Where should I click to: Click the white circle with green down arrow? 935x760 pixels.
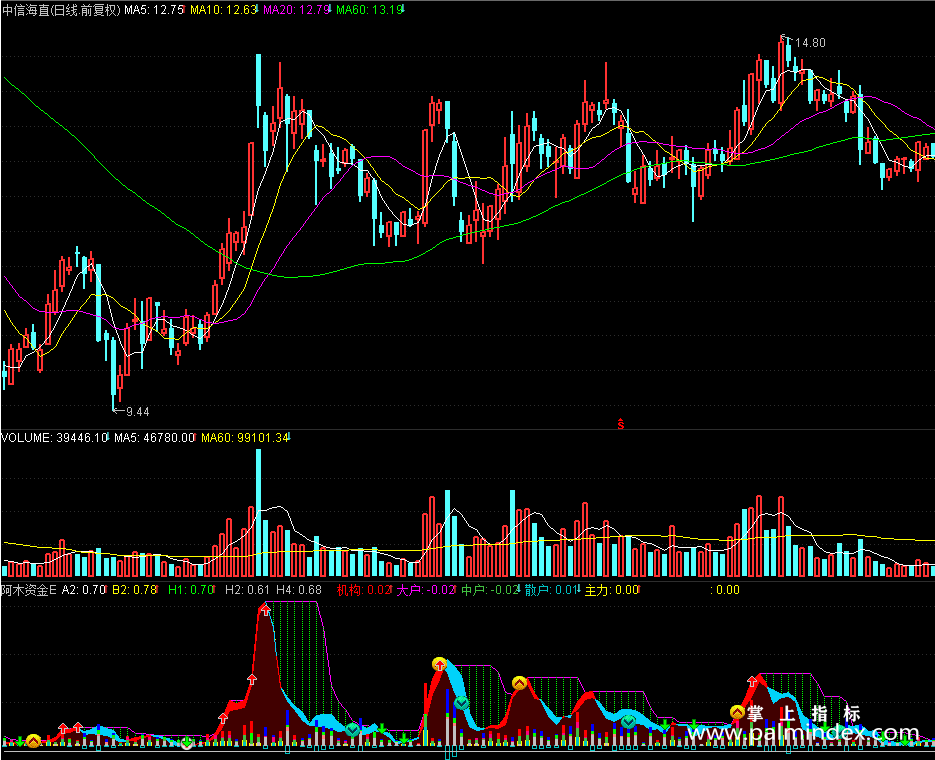[x=187, y=743]
